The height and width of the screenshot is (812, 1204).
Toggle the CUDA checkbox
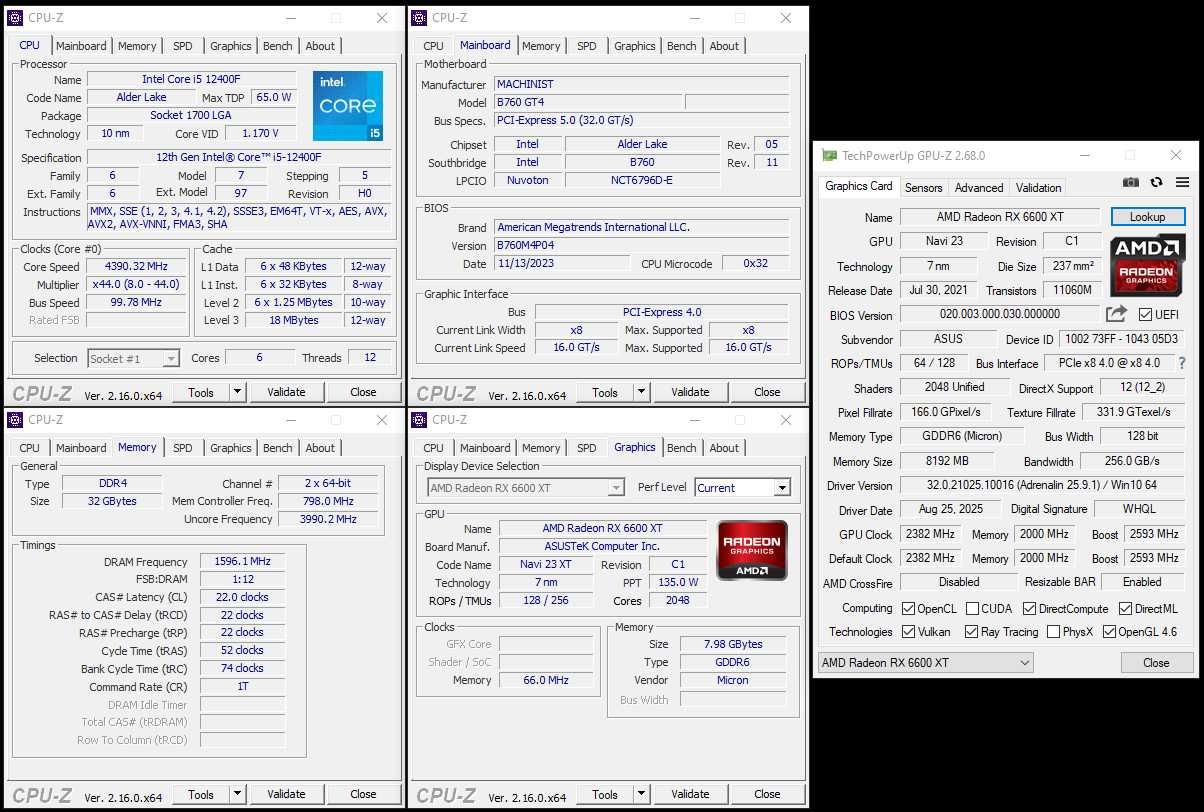(972, 608)
